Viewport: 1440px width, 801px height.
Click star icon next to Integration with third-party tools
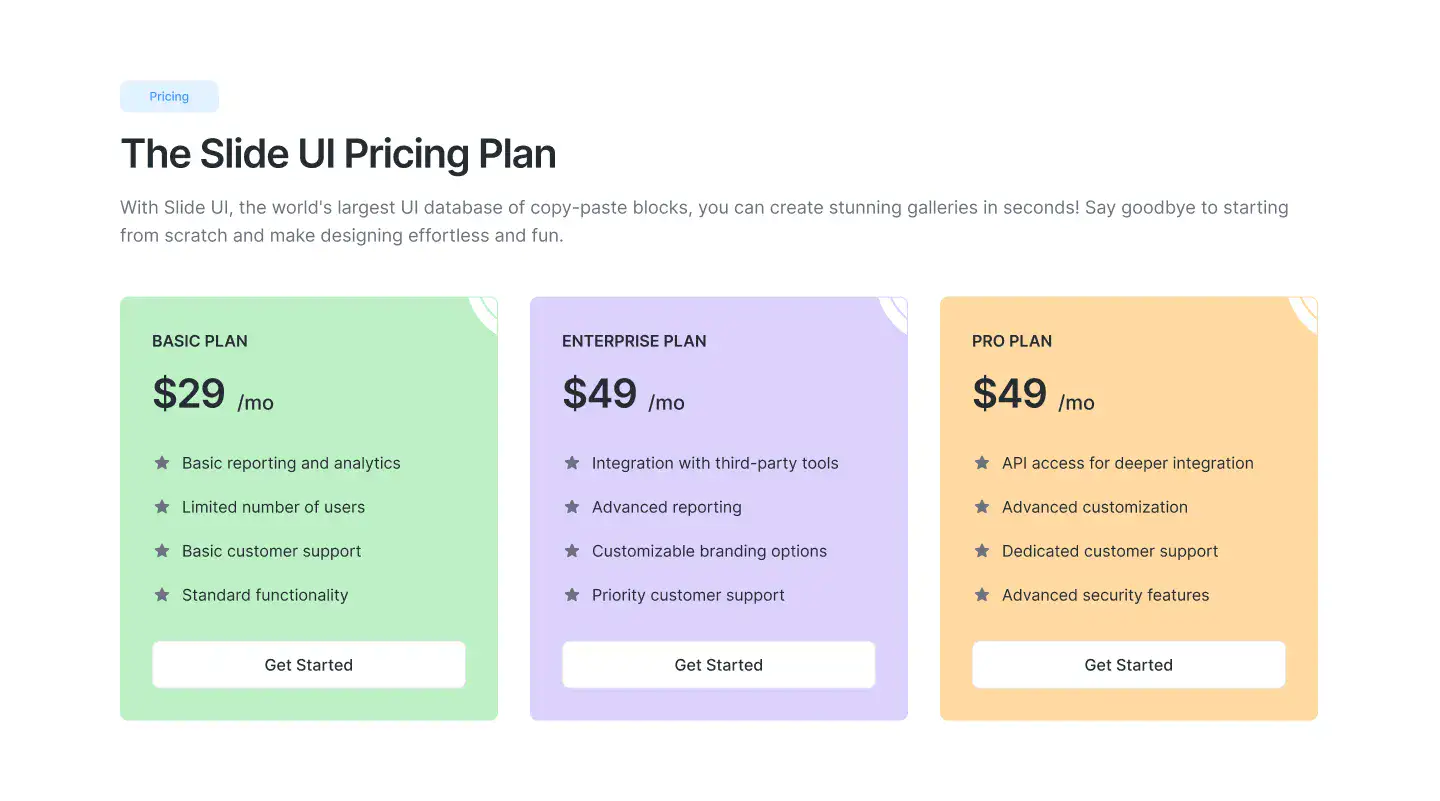click(572, 463)
